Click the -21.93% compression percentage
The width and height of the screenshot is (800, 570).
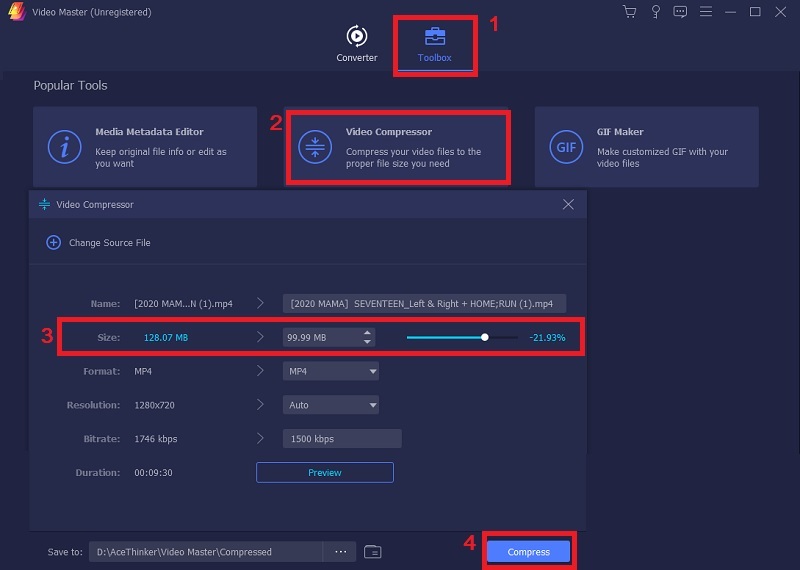point(547,337)
